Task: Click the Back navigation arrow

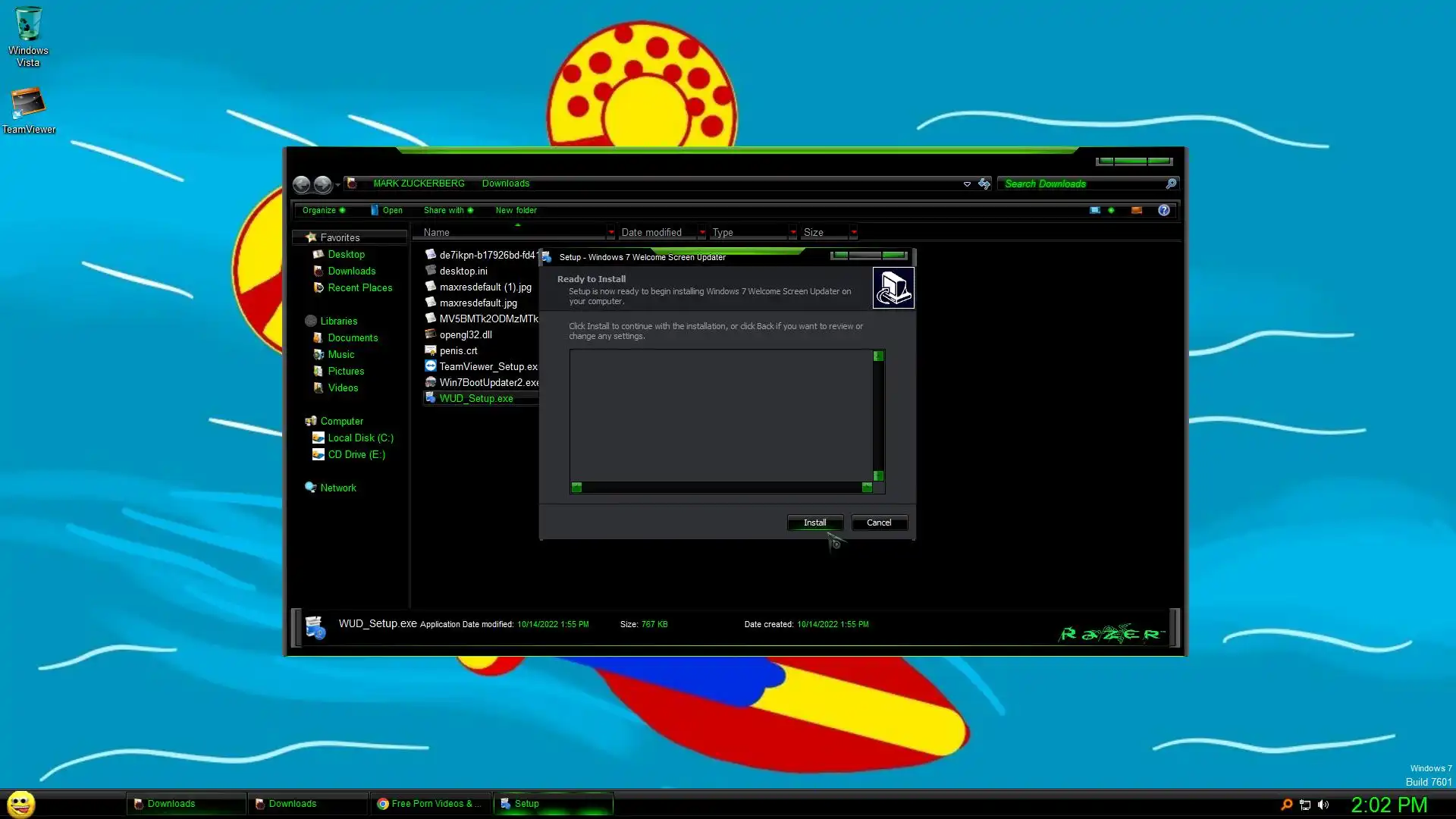Action: pos(301,184)
